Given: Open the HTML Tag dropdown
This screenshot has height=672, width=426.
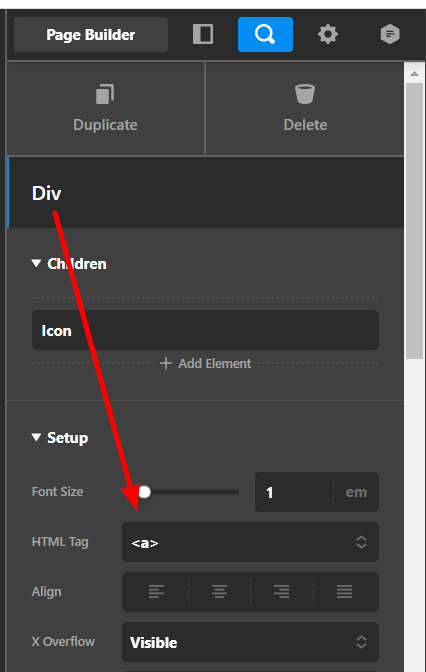Looking at the screenshot, I should pyautogui.click(x=250, y=542).
